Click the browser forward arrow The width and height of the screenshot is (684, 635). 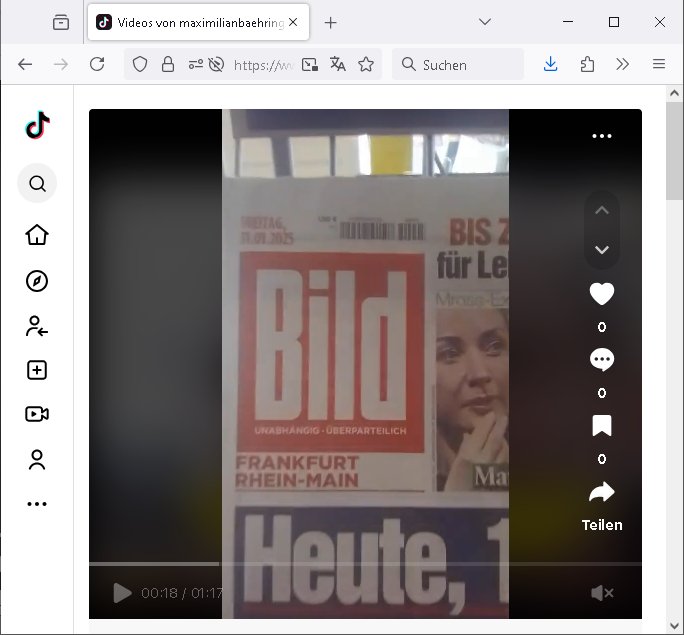point(61,65)
